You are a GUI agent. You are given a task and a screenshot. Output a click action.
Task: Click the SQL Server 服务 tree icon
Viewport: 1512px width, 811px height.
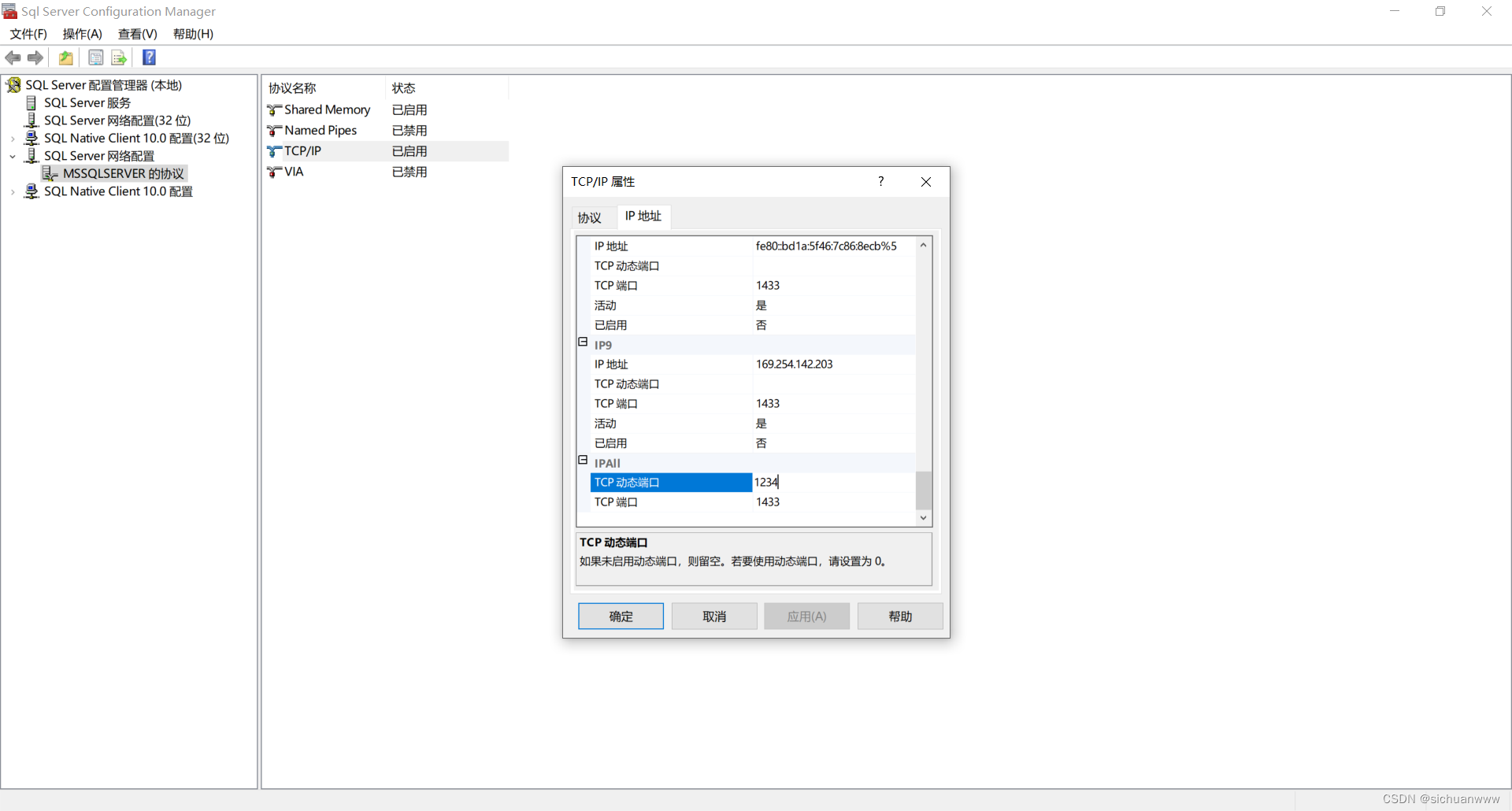point(31,103)
